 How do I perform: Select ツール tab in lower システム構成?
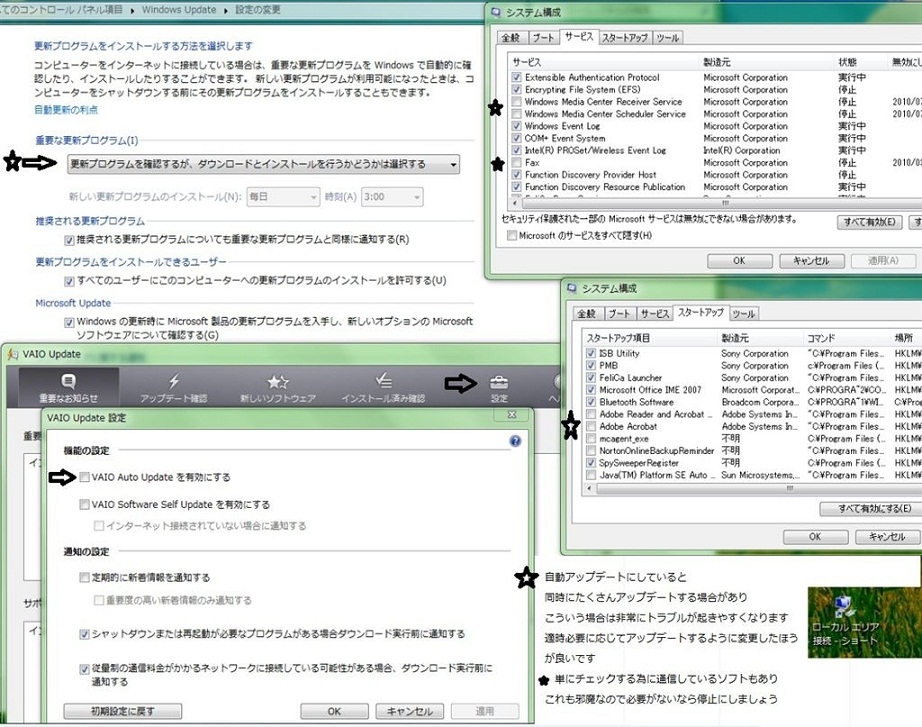(x=743, y=314)
